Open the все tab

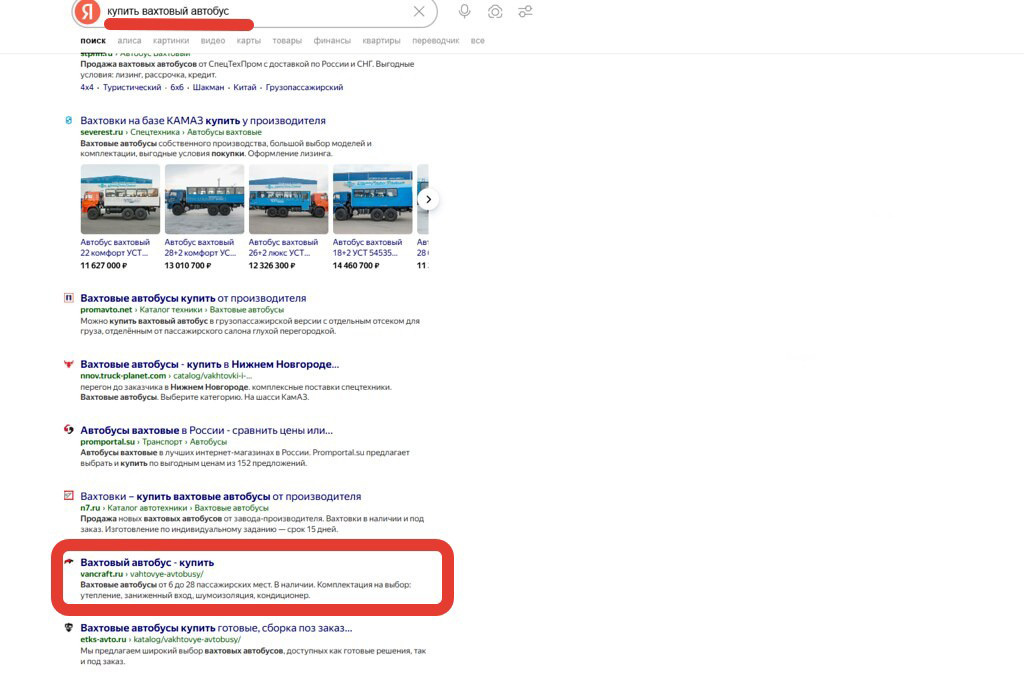(x=477, y=41)
